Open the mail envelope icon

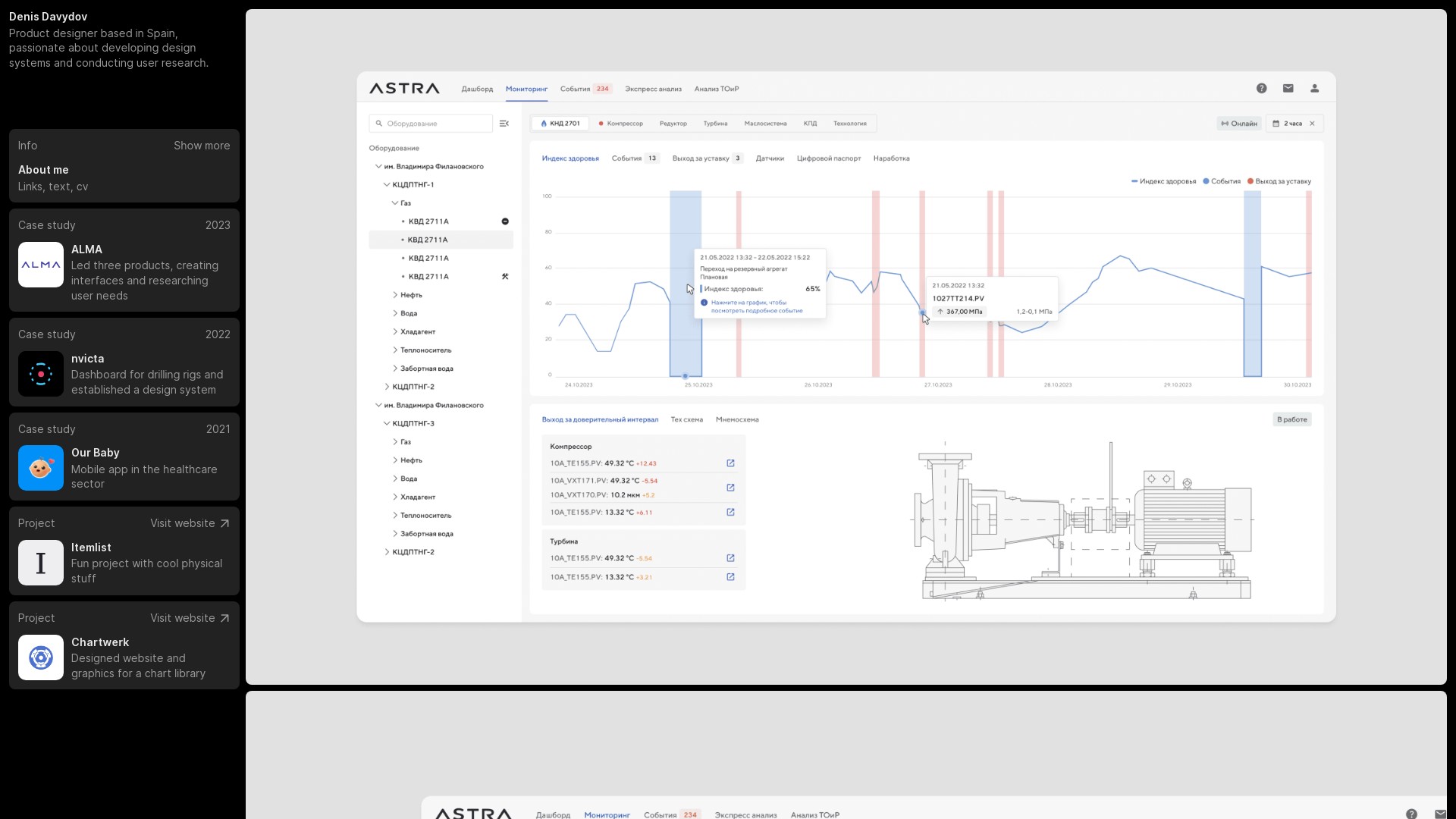click(1288, 89)
